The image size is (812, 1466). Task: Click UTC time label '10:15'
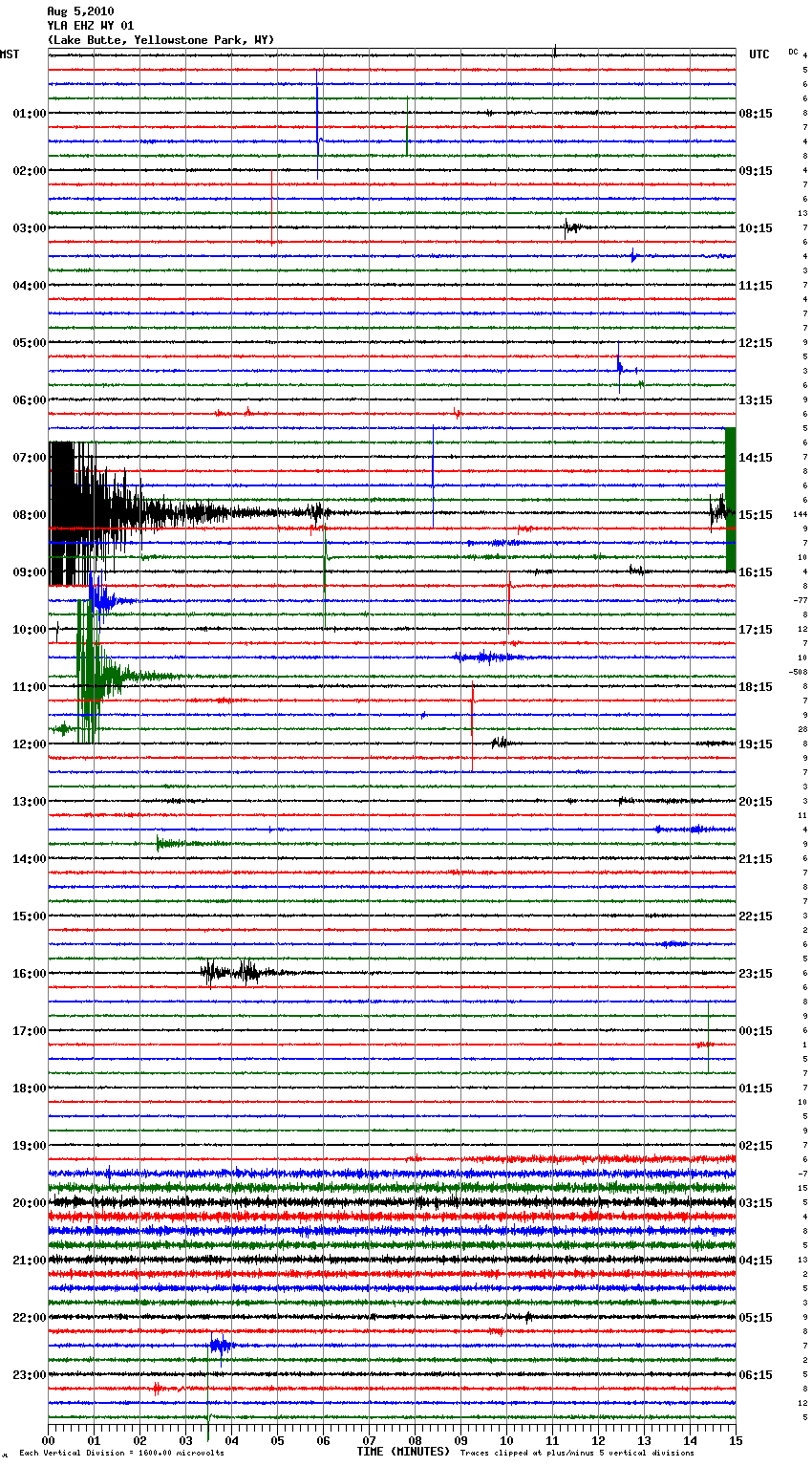756,228
